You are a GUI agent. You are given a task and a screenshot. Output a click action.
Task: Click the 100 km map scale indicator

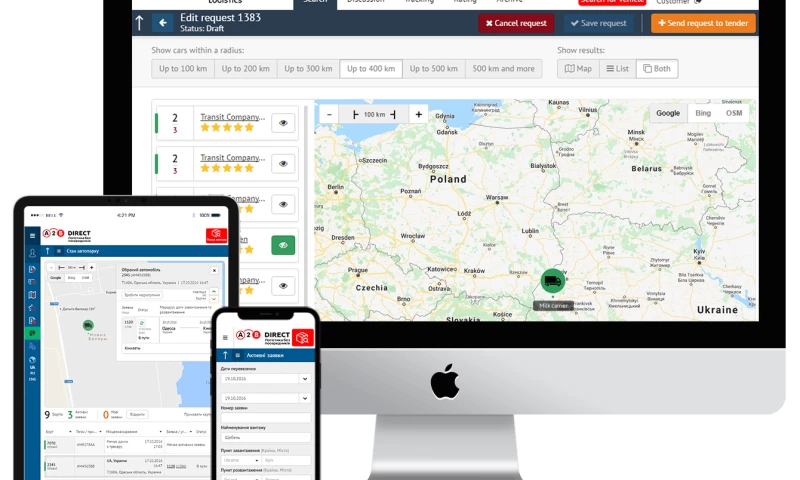click(374, 115)
